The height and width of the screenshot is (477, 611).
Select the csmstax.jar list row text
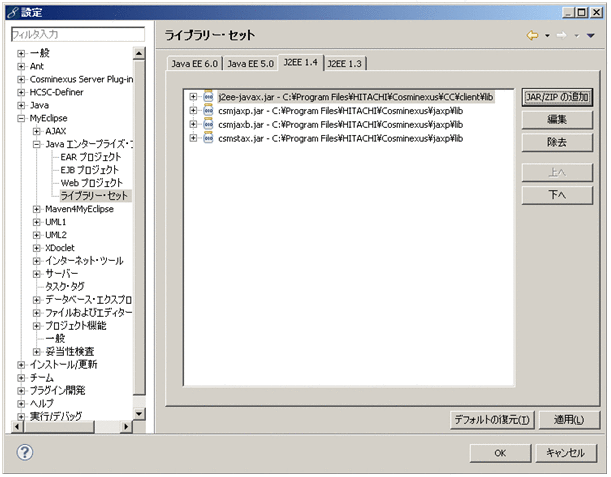[340, 138]
